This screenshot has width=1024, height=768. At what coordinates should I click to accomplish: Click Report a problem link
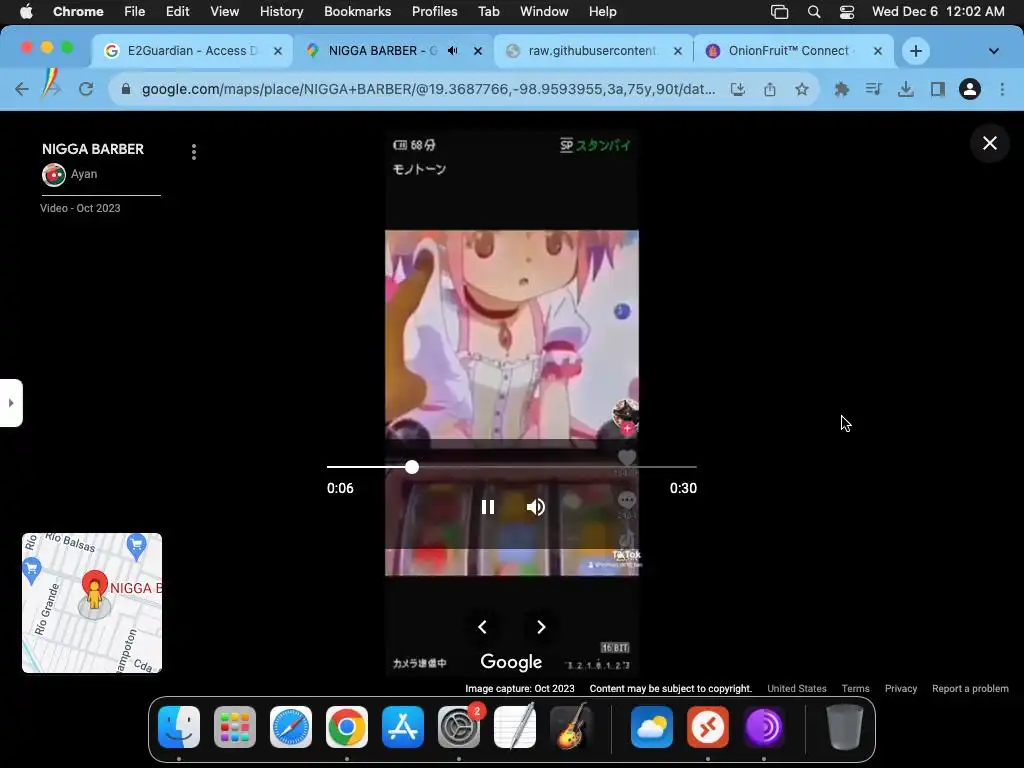click(970, 688)
